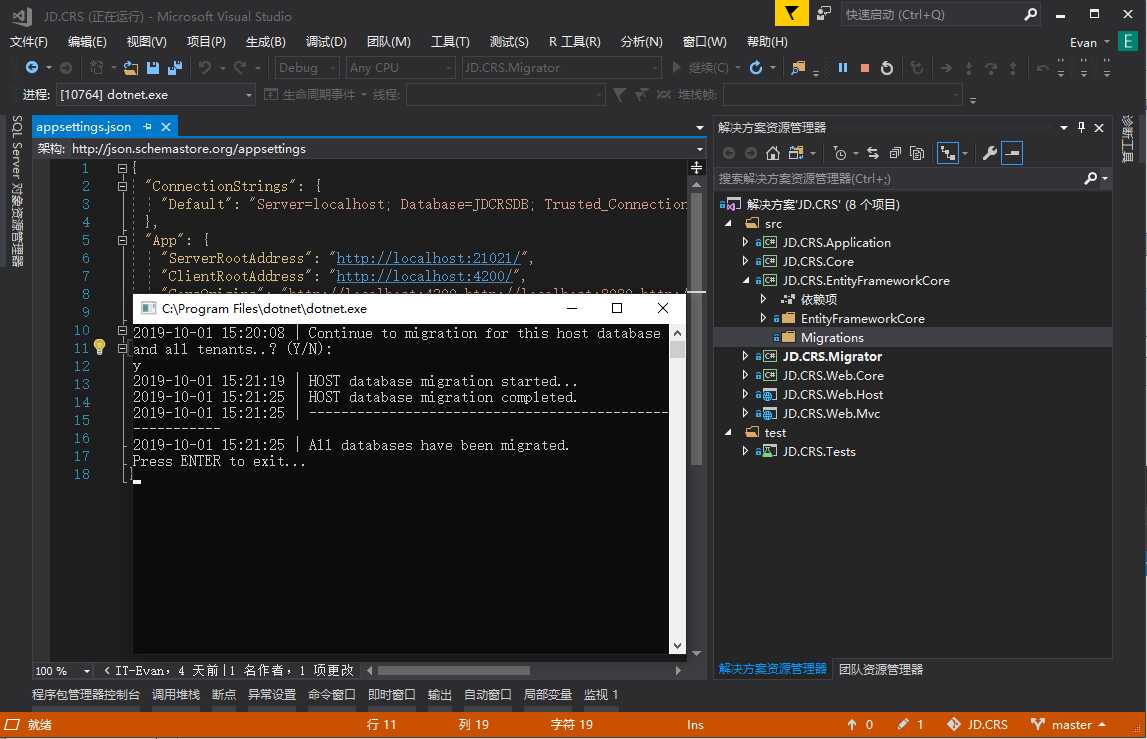The width and height of the screenshot is (1147, 739).
Task: Click the lightbulb quick actions icon on line 11
Action: (99, 347)
